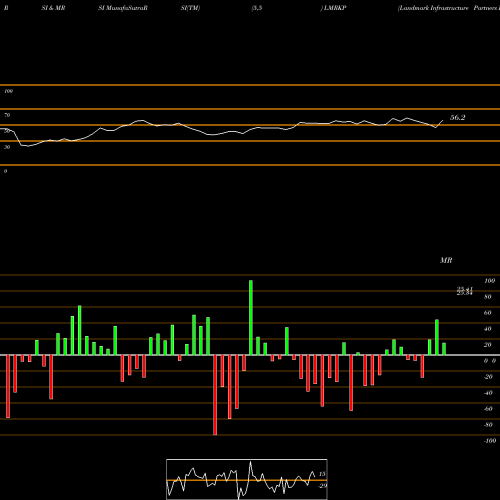Click the MR axis label 100
Viewport: 500px width, 500px height.
tap(489, 281)
